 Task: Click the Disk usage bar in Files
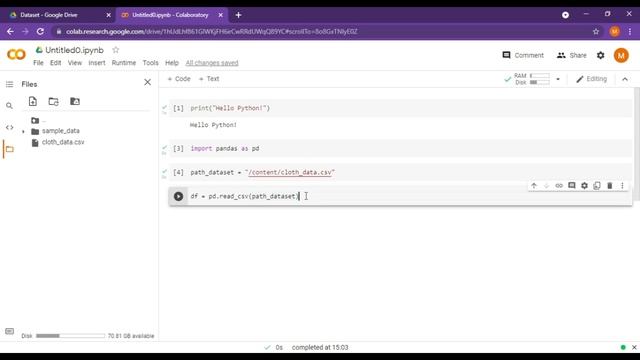point(70,336)
